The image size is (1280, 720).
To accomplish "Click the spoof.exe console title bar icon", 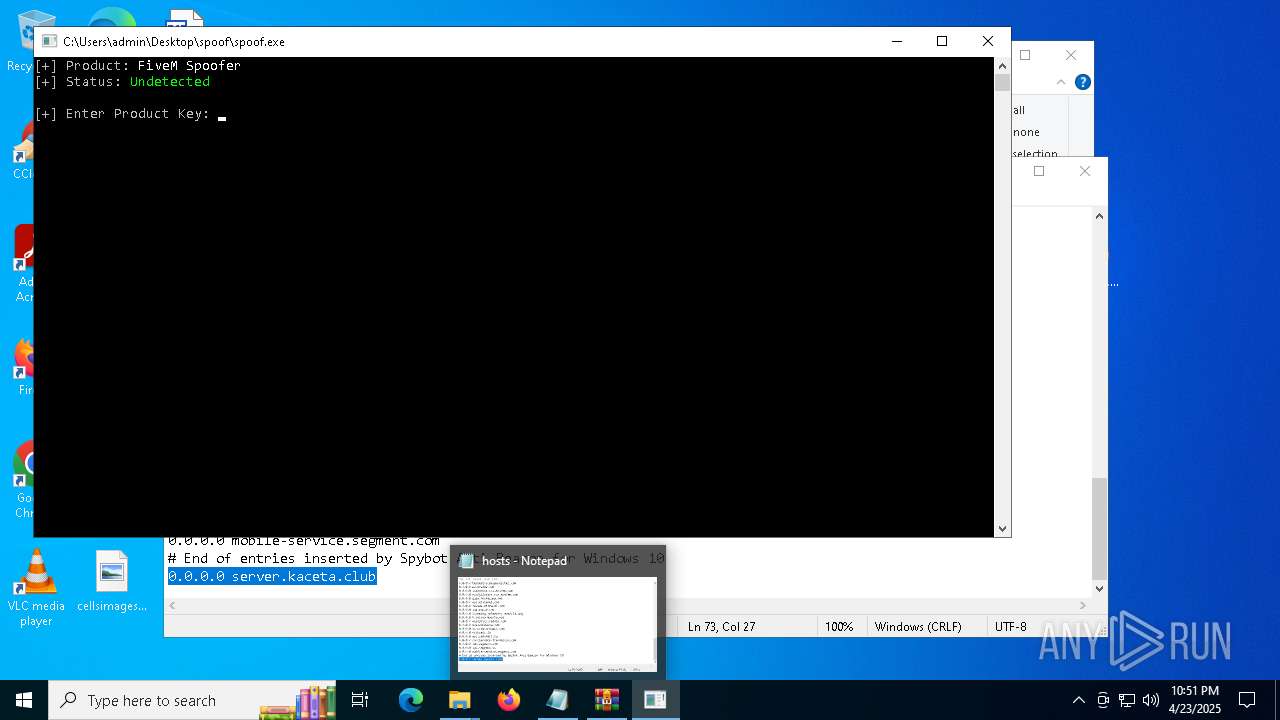I will [x=48, y=42].
